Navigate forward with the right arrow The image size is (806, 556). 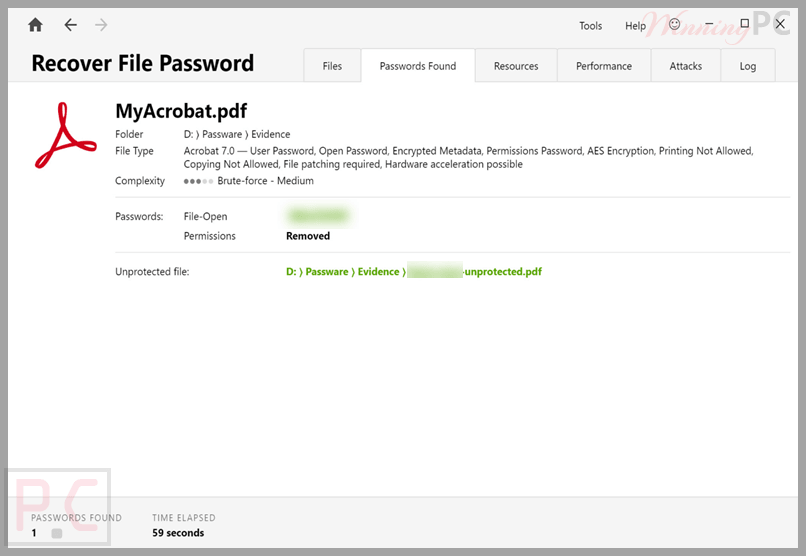click(x=101, y=25)
